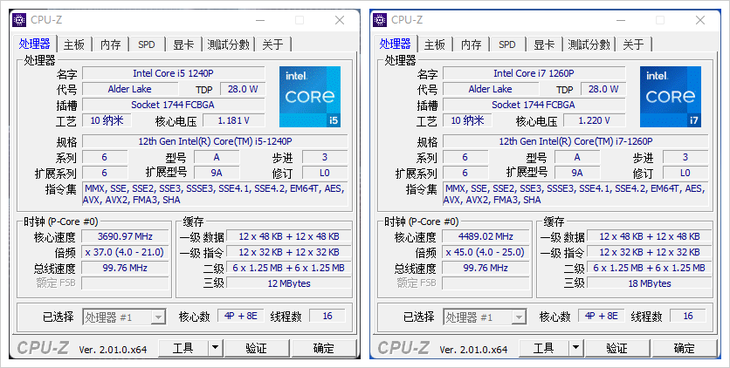Viewport: 730px width, 368px height.
Task: Click 10 纳米 process value in left window
Action: [107, 120]
